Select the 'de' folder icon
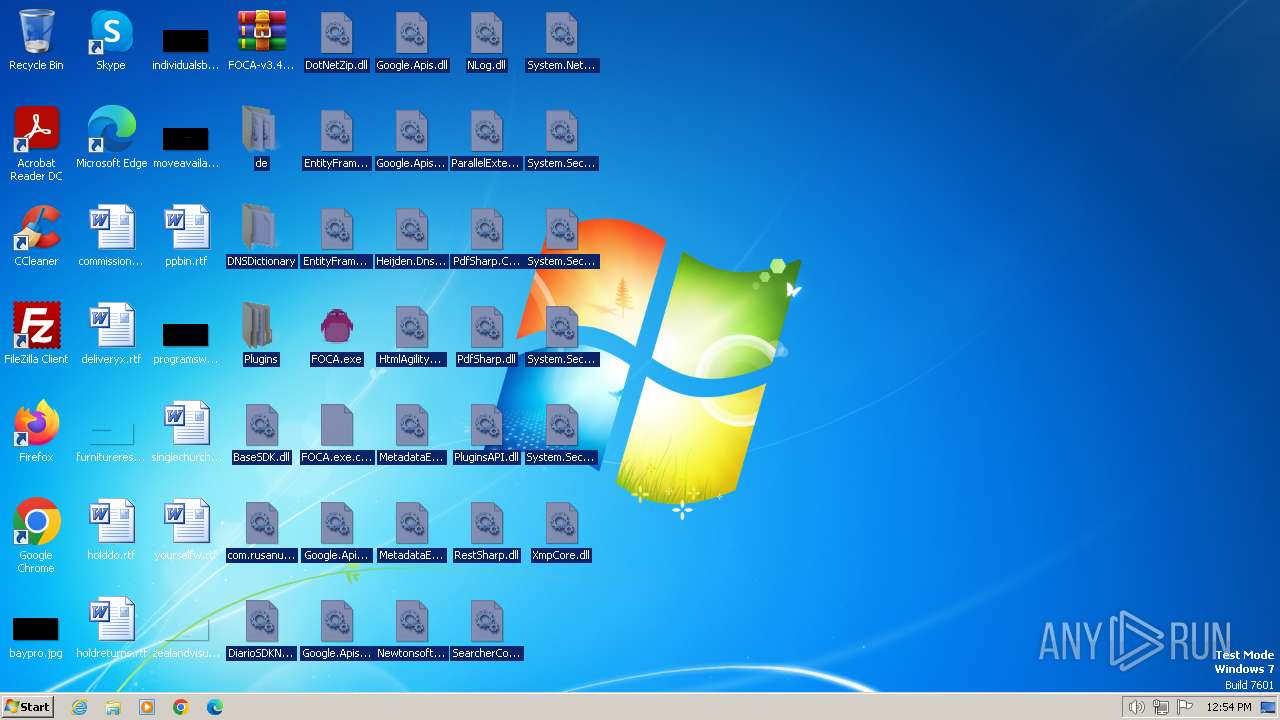The width and height of the screenshot is (1280, 720). point(261,138)
